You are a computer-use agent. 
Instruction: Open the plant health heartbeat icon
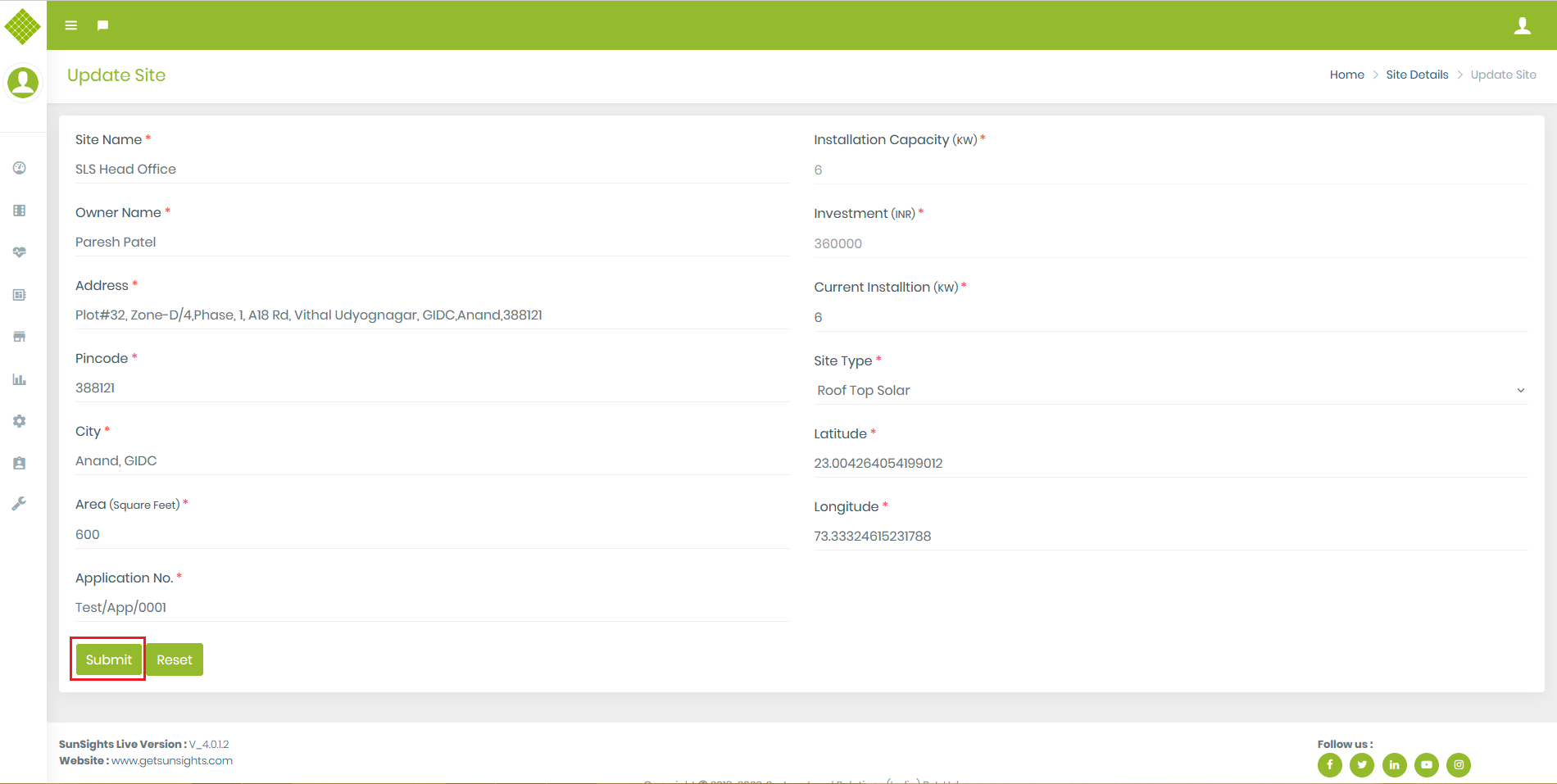click(x=19, y=252)
